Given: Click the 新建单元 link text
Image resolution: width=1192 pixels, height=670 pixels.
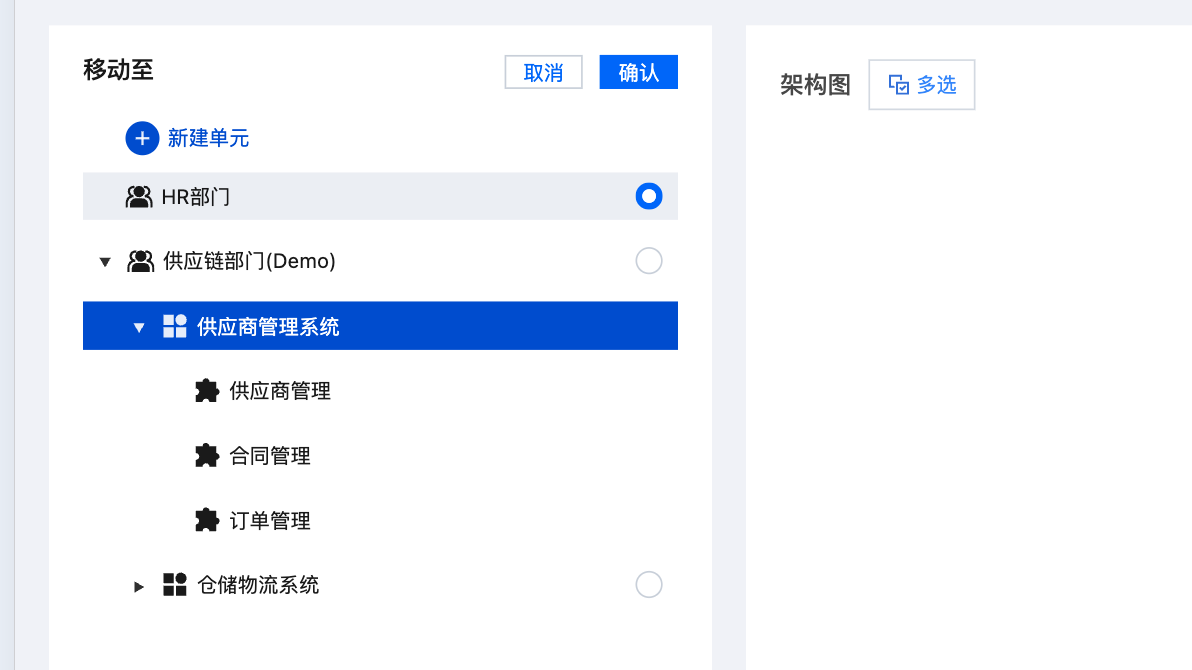Looking at the screenshot, I should [x=208, y=138].
